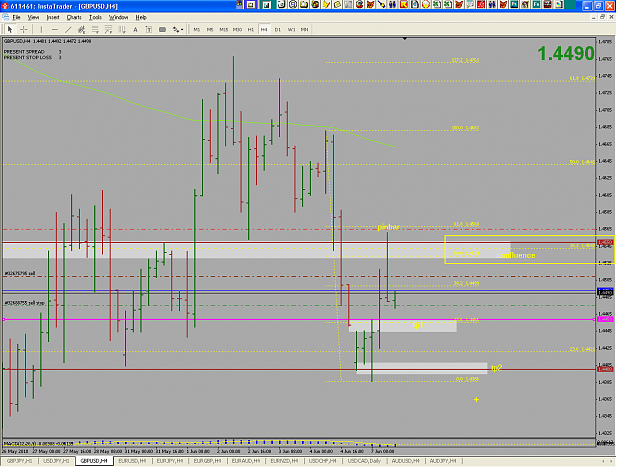
Task: Select the diagonal Trendline tool
Action: [68, 29]
